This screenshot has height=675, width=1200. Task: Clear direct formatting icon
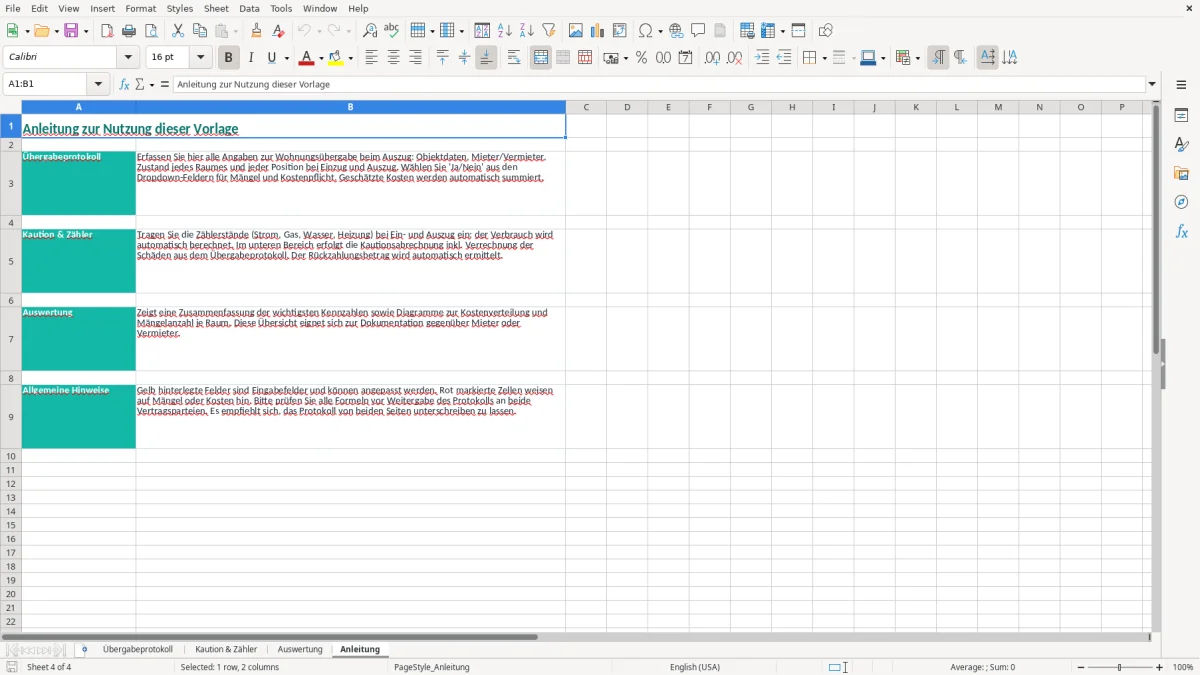pos(278,31)
